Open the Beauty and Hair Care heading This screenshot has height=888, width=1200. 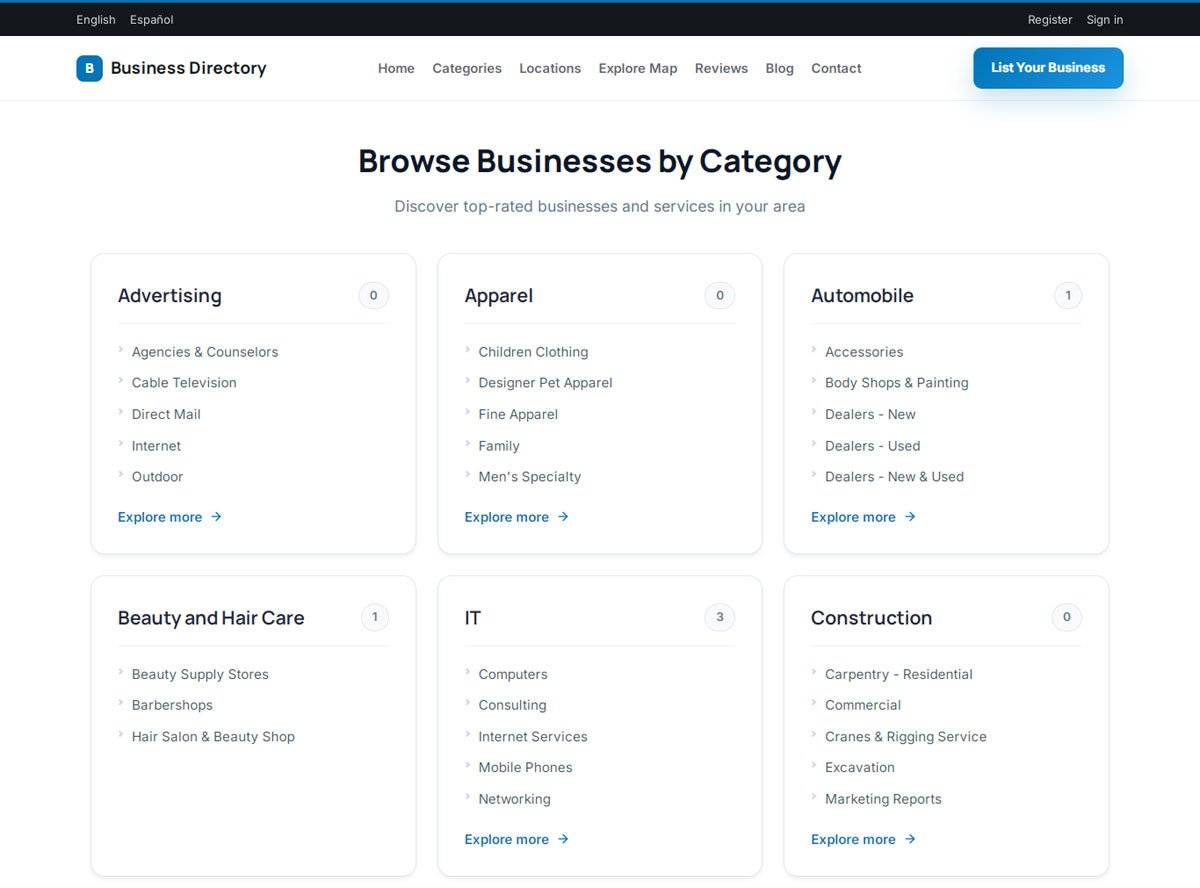point(211,618)
